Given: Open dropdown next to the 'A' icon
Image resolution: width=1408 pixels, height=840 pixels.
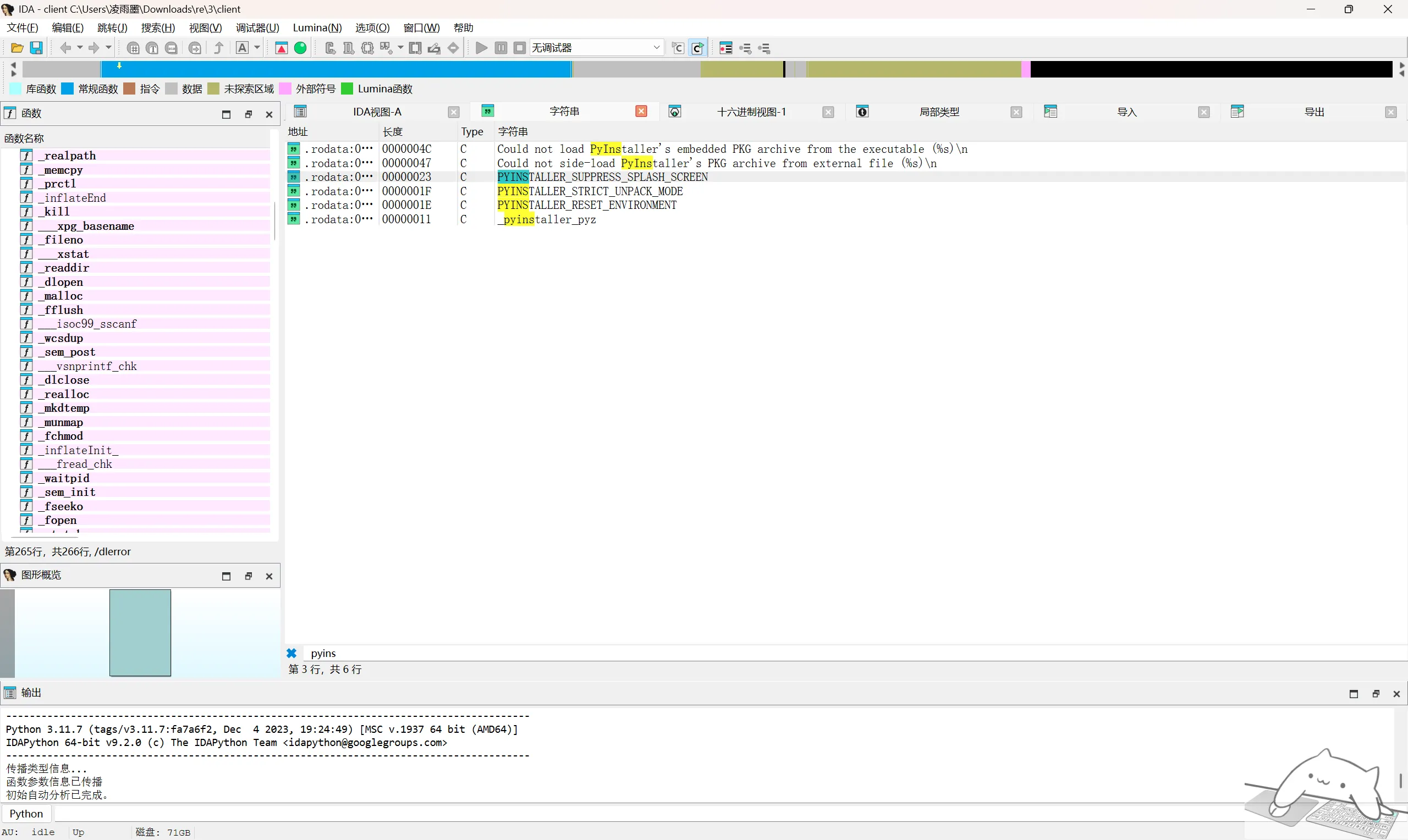Looking at the screenshot, I should click(x=257, y=48).
